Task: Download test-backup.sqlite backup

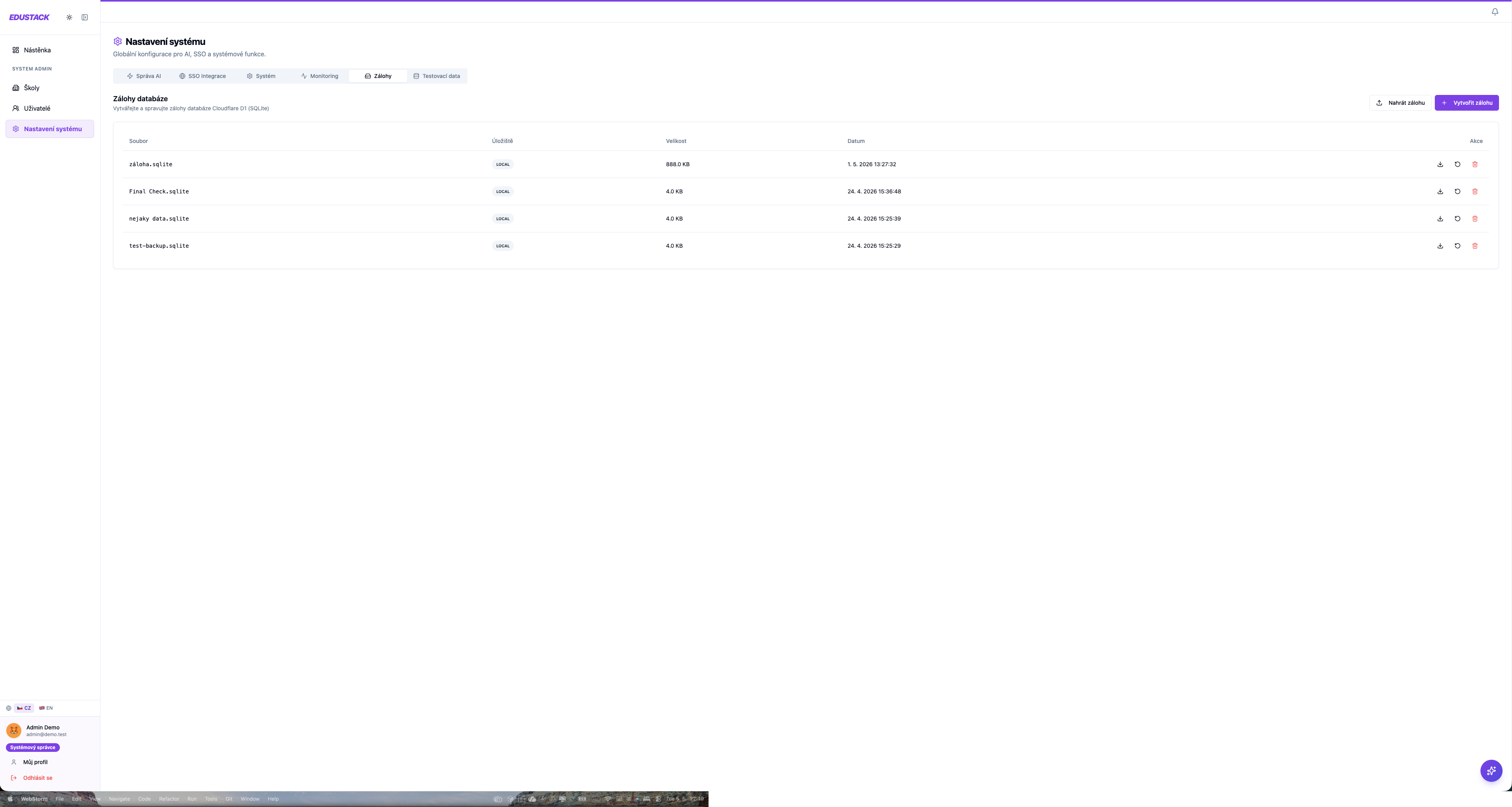Action: 1440,246
